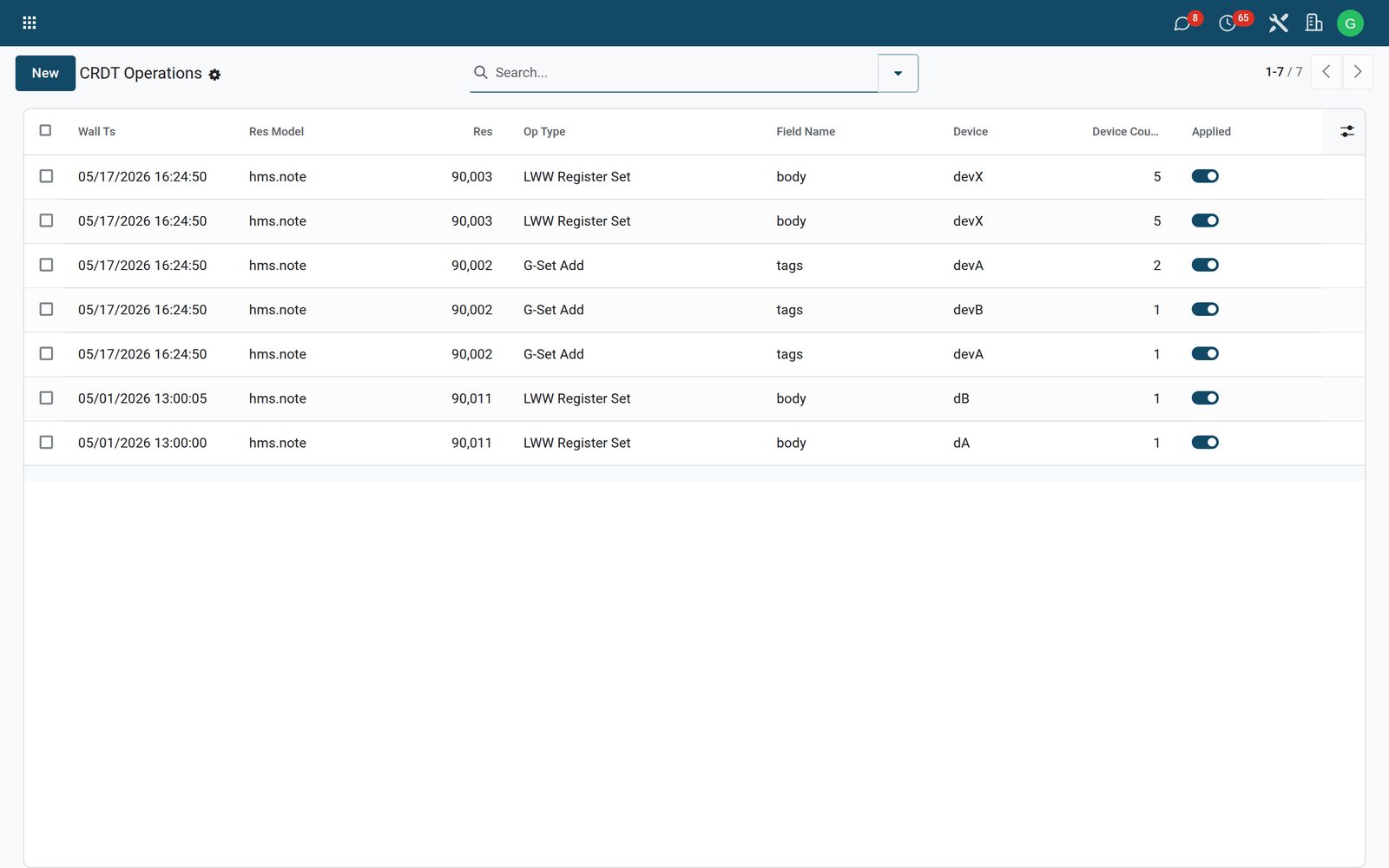Click the search magnifier icon
The height and width of the screenshot is (868, 1389).
[x=480, y=72]
